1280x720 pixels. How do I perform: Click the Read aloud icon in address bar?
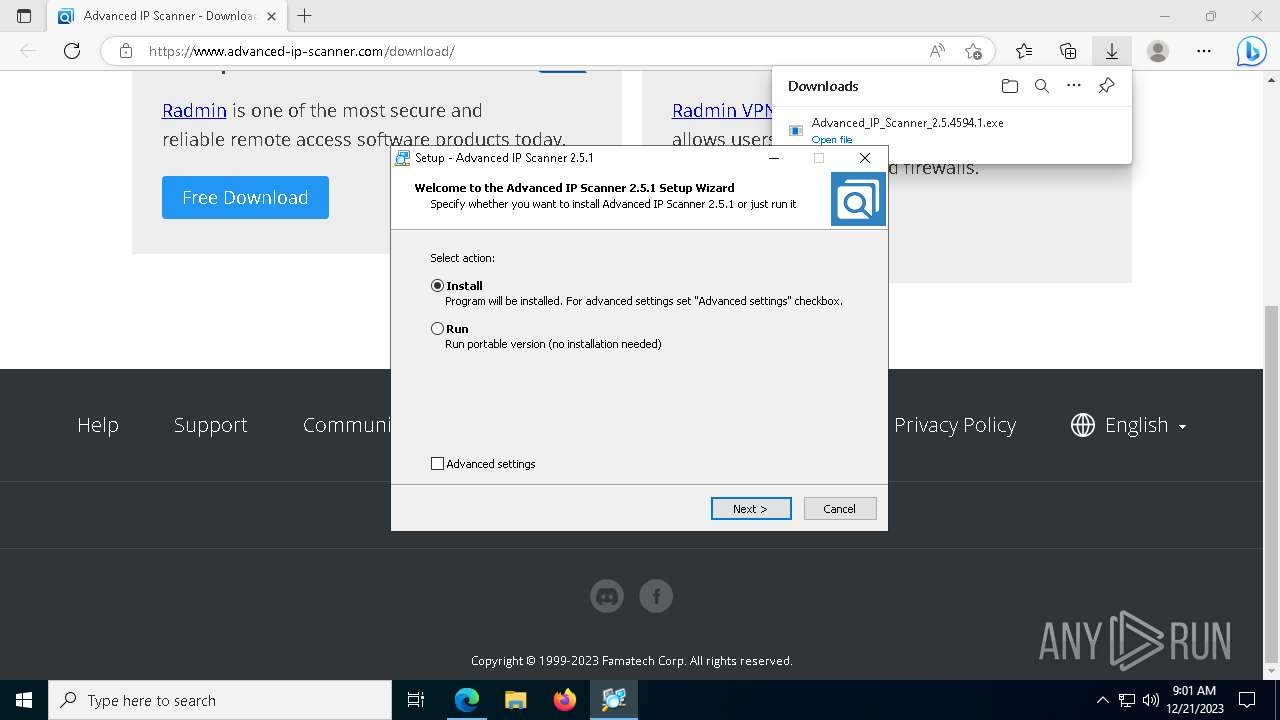click(937, 51)
